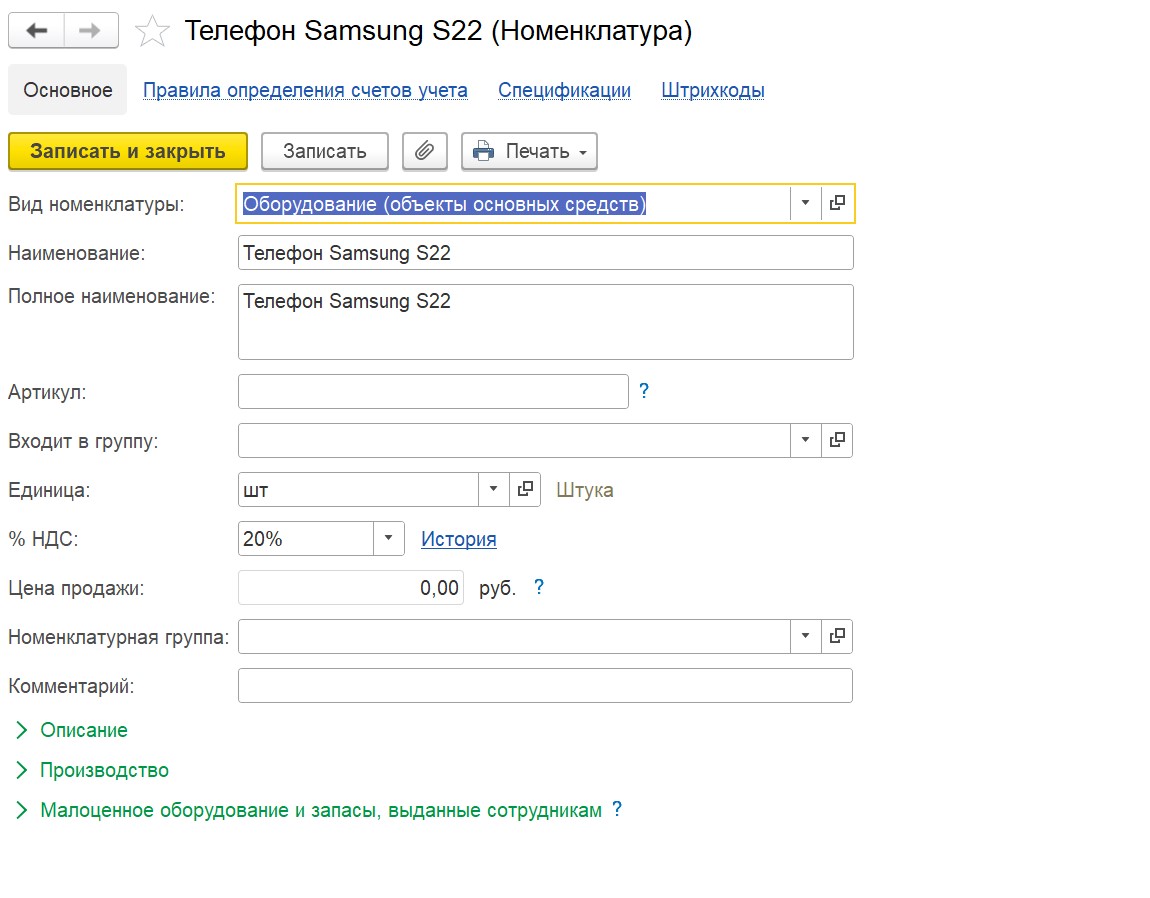The height and width of the screenshot is (898, 1150).
Task: Click the title Телефон Samsung S22 (Номенклатура)
Action: [438, 31]
